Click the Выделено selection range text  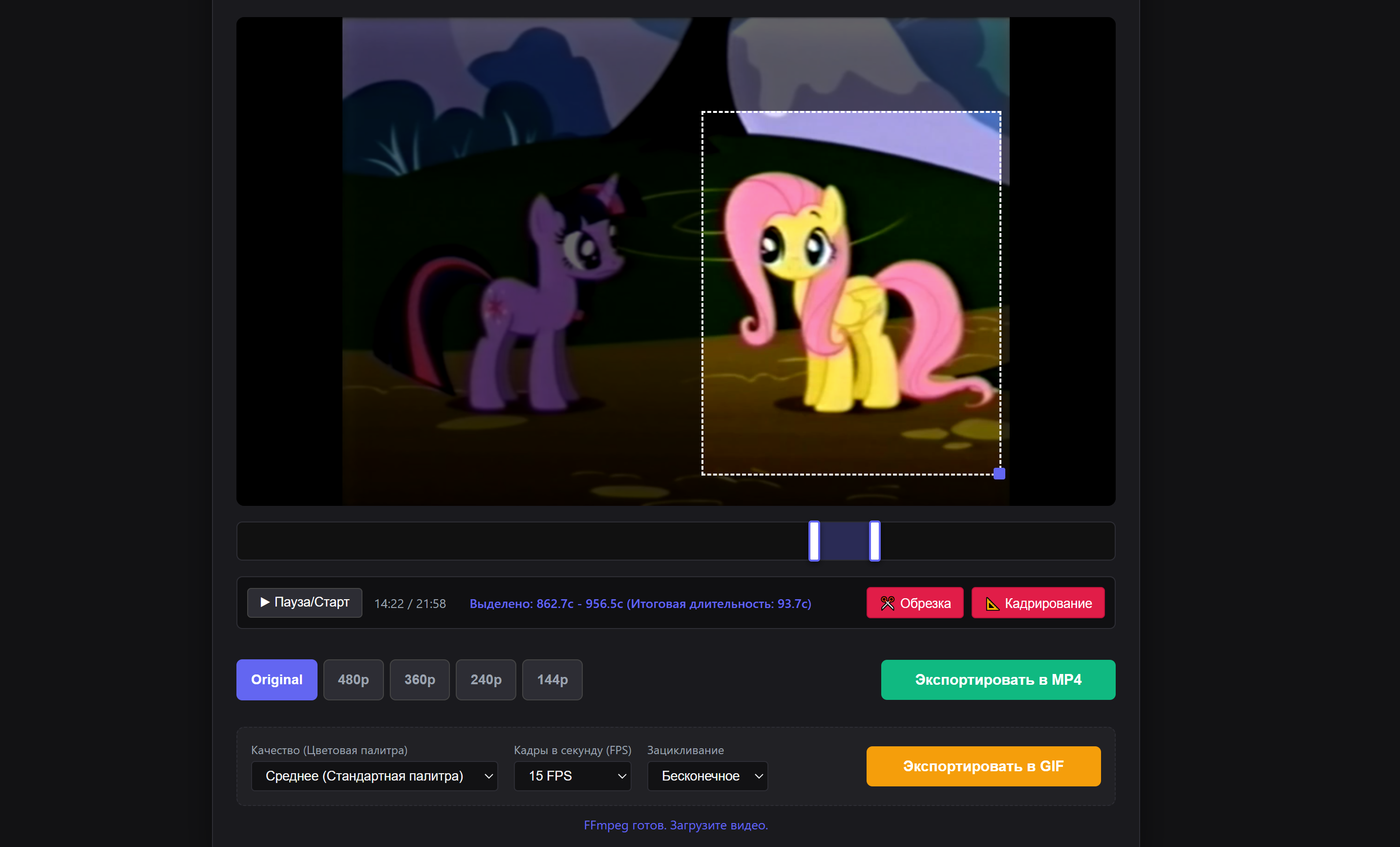[x=640, y=604]
